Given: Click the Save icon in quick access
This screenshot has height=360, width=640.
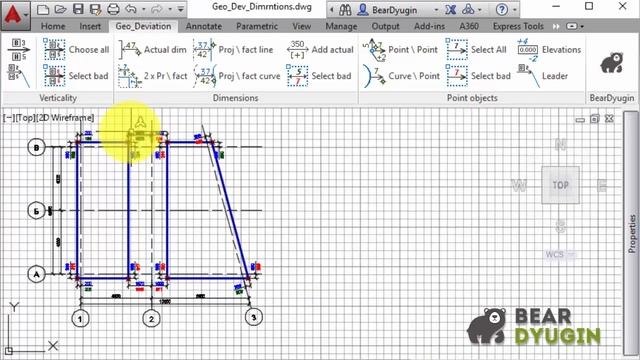Looking at the screenshot, I should coord(78,9).
